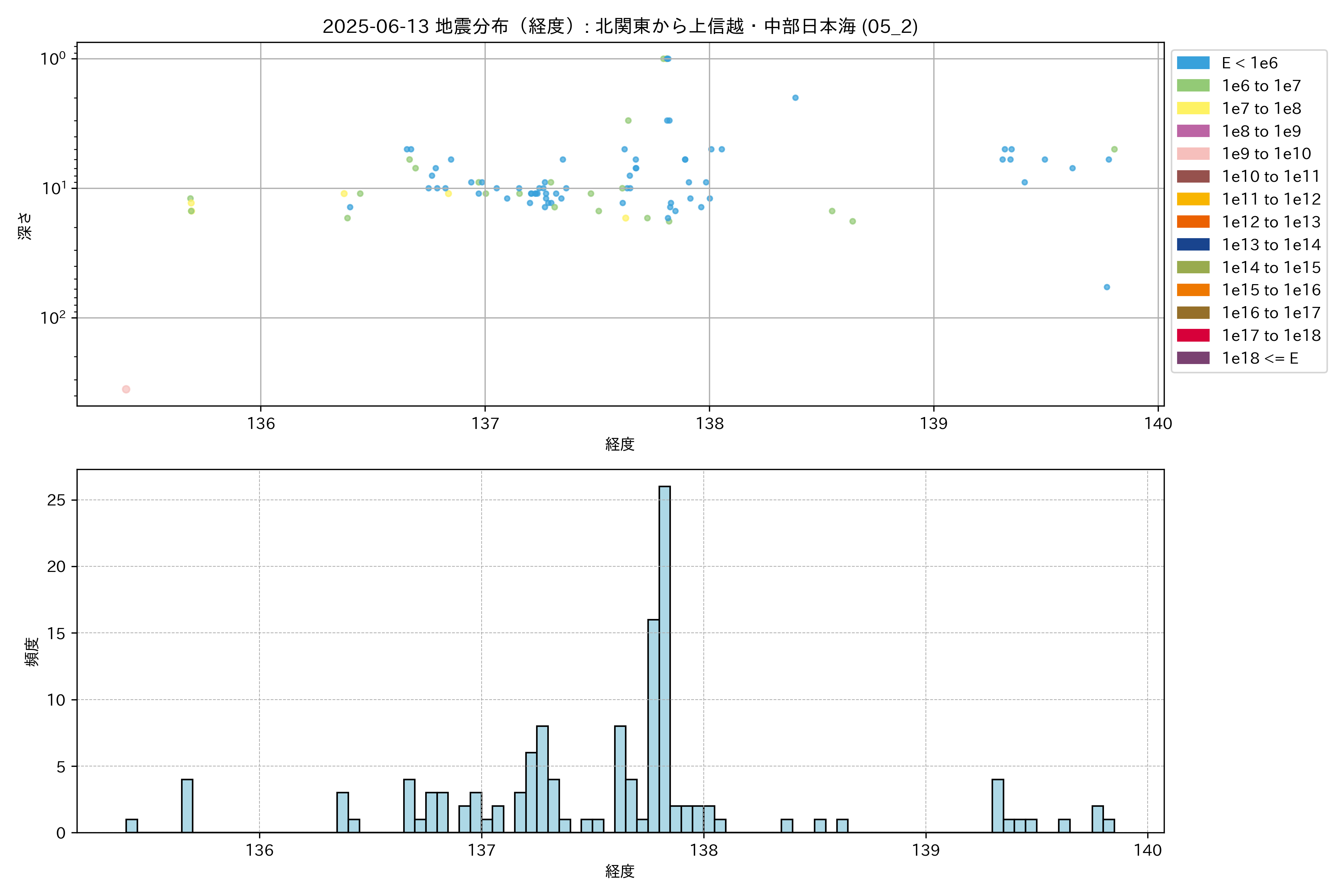Click the yellow 1e7 to 1e8 swatch
1344x896 pixels.
click(x=1192, y=109)
